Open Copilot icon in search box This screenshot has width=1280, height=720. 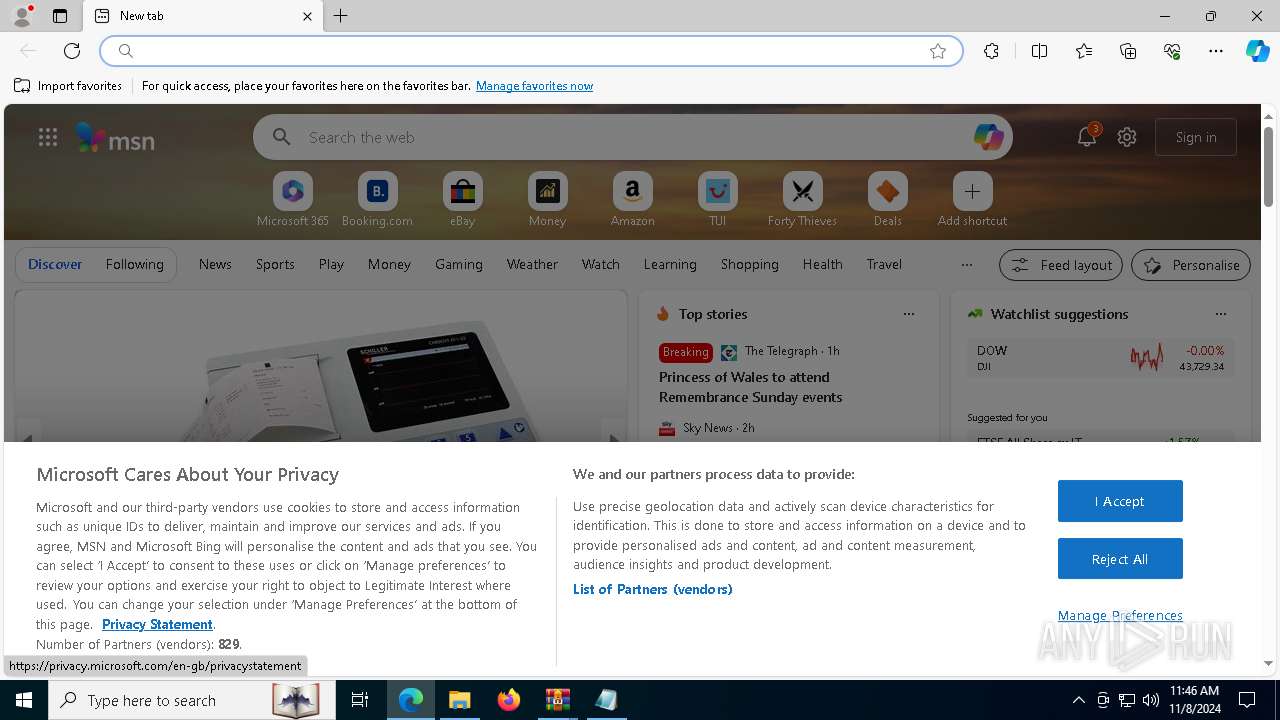pos(988,137)
